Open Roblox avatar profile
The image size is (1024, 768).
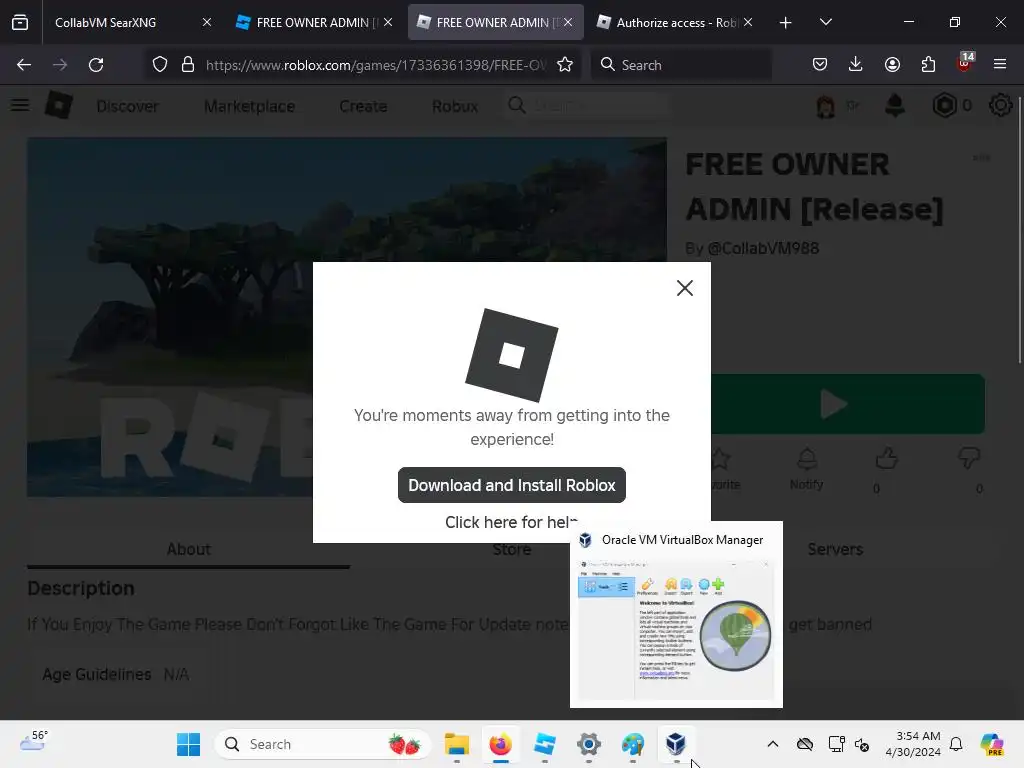click(x=825, y=106)
